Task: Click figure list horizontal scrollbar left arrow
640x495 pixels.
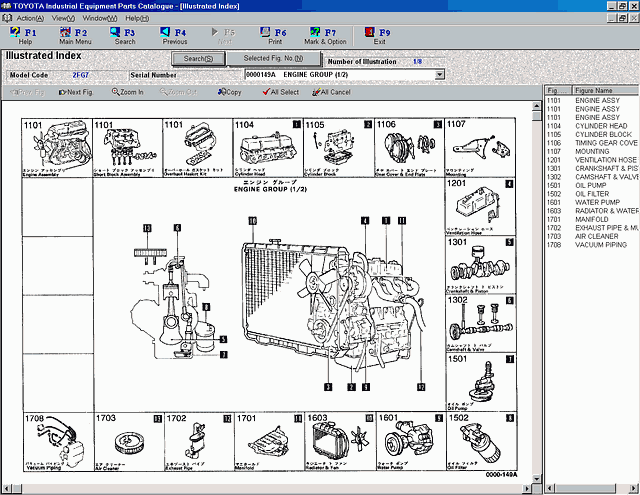Action: 550,488
